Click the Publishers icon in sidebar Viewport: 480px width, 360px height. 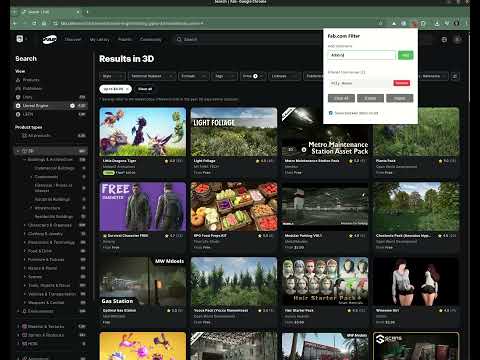pos(18,89)
